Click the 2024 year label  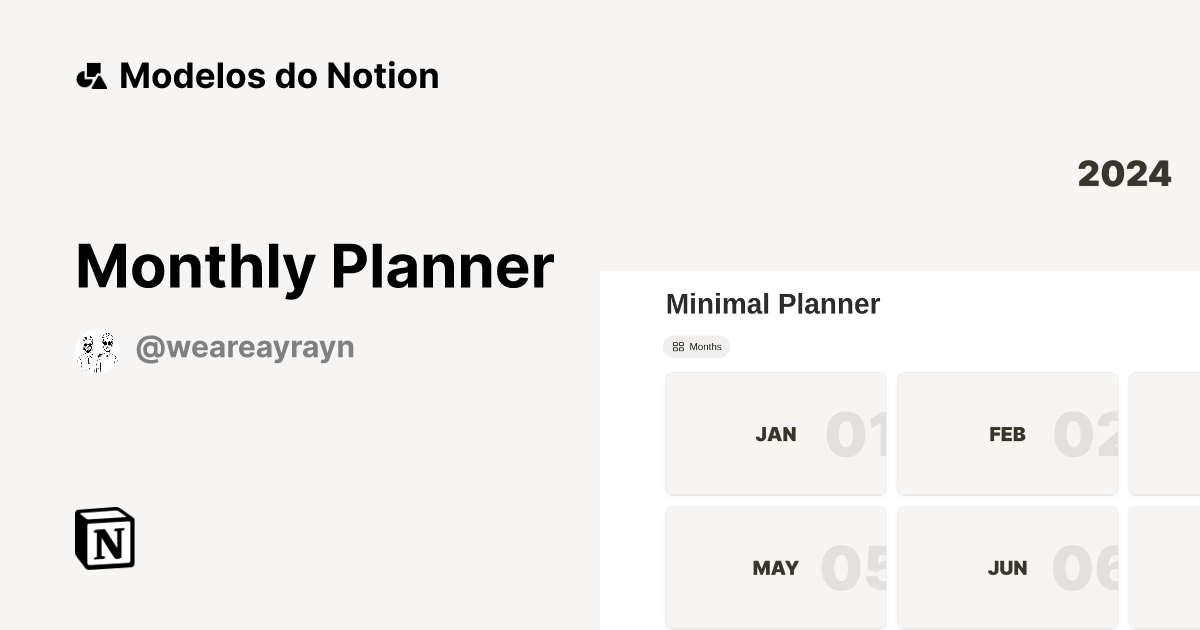1124,173
